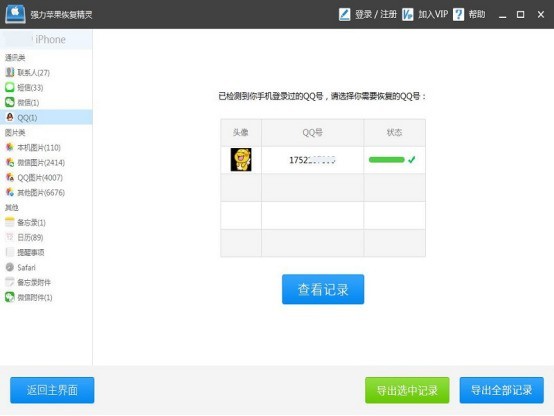This screenshot has height=416, width=554.
Task: Select the 短信(33) messages icon
Action: tap(10, 87)
